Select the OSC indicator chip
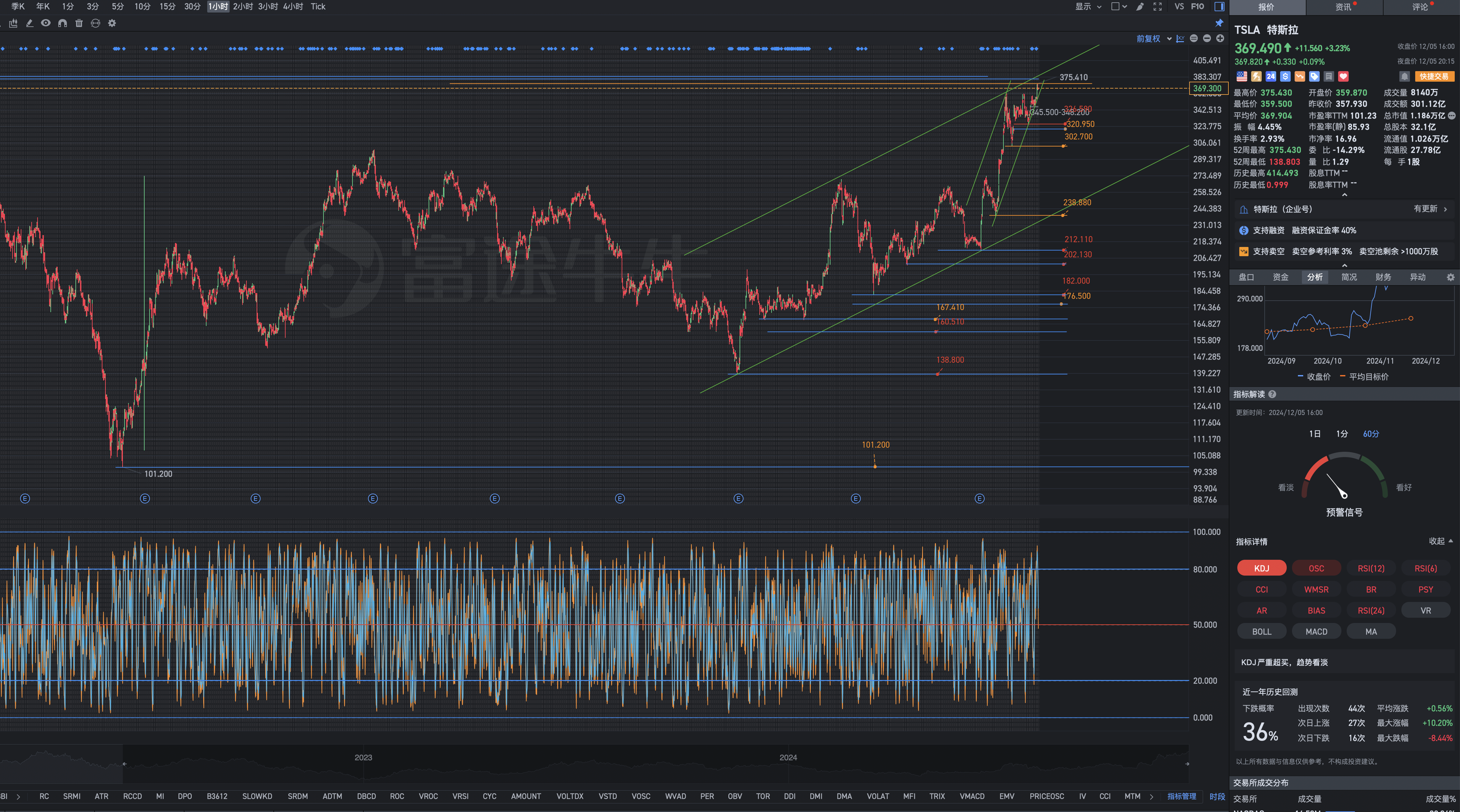Screen dimensions: 1460x812 [1316, 568]
